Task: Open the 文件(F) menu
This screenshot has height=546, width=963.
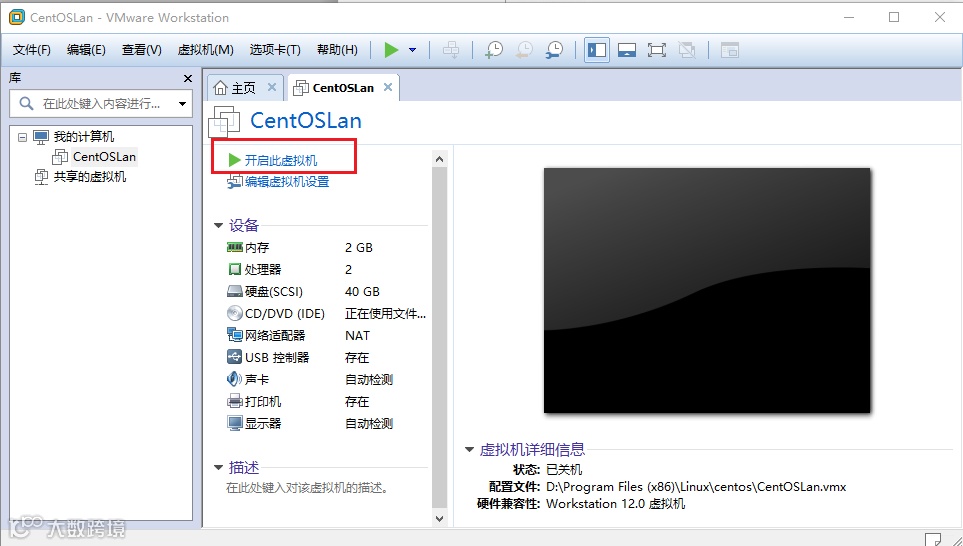Action: pos(31,50)
